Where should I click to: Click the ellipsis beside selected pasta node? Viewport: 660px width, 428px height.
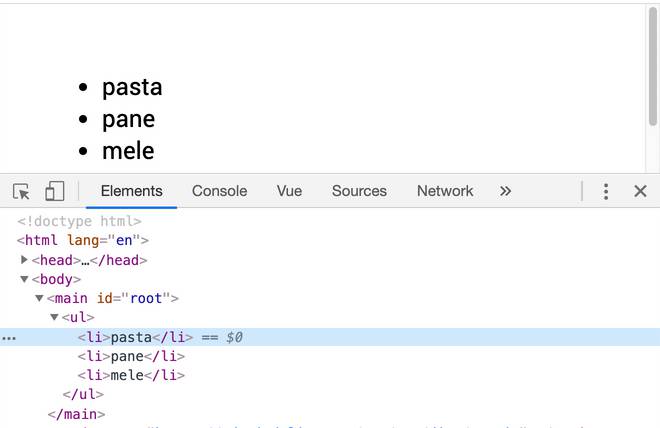[x=9, y=338]
